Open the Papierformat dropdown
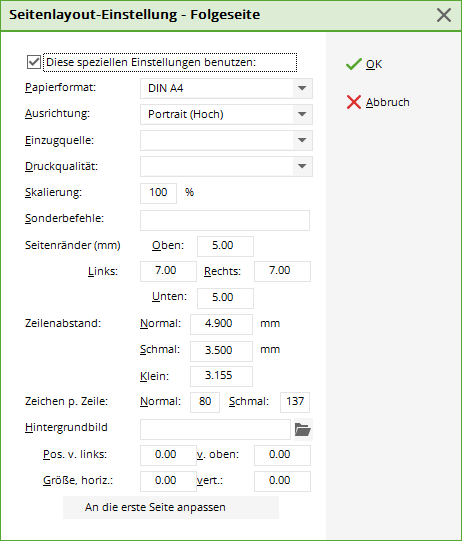The width and height of the screenshot is (462, 541). click(x=226, y=88)
